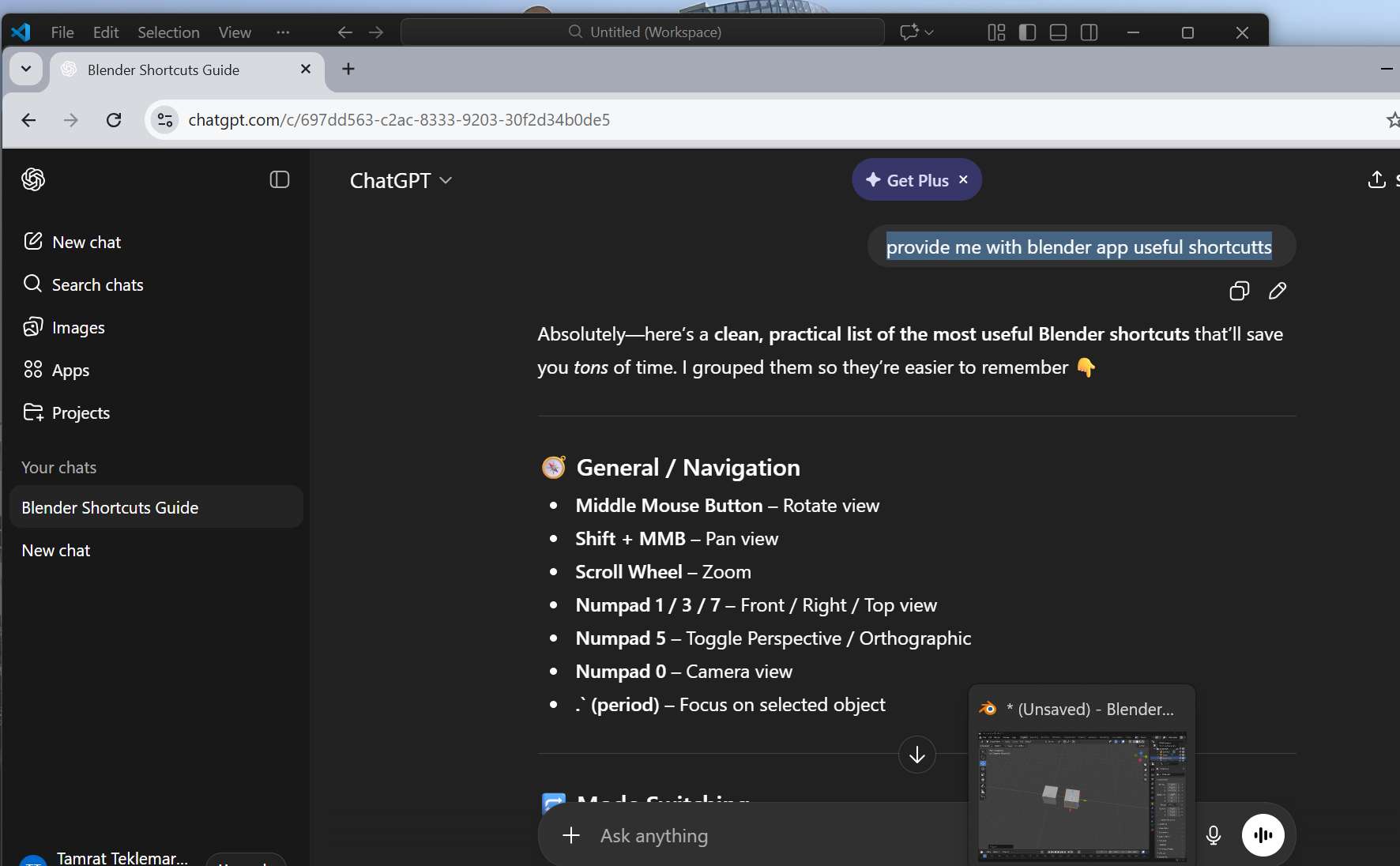1400x866 pixels.
Task: Bookmark this page with the star icon
Action: click(x=1394, y=119)
